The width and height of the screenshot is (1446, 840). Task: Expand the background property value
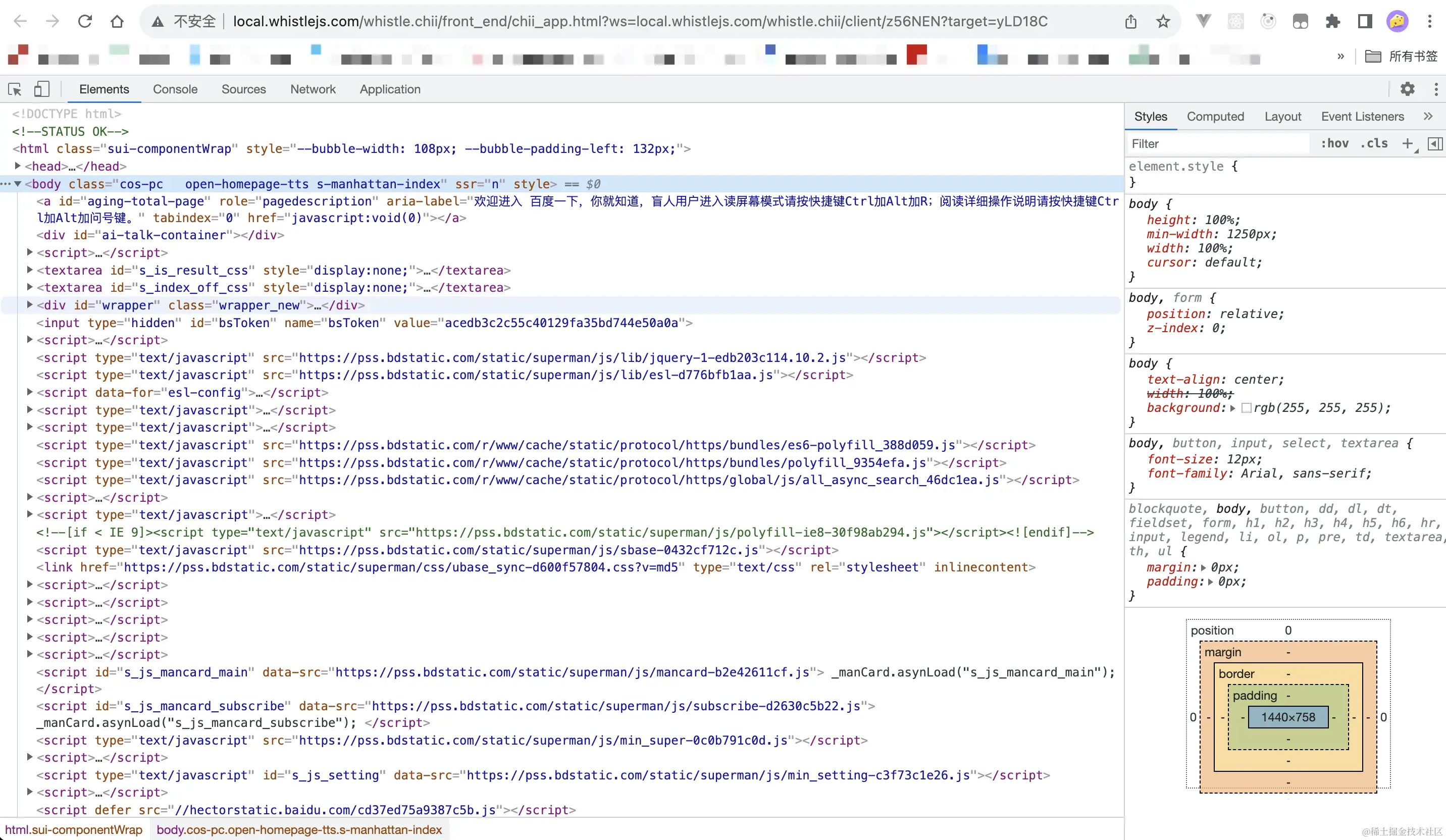(x=1232, y=408)
